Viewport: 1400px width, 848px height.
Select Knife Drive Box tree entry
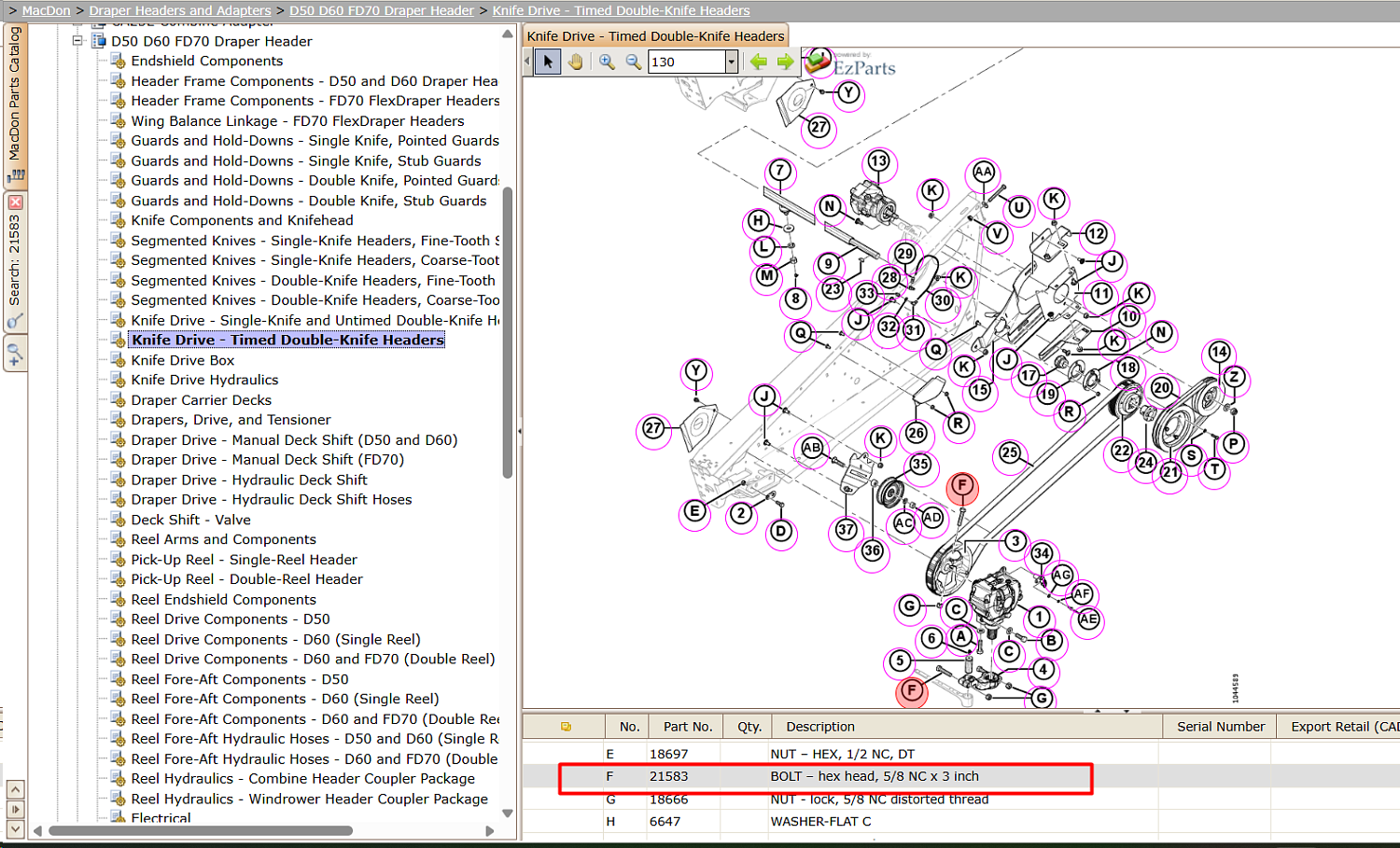[183, 360]
